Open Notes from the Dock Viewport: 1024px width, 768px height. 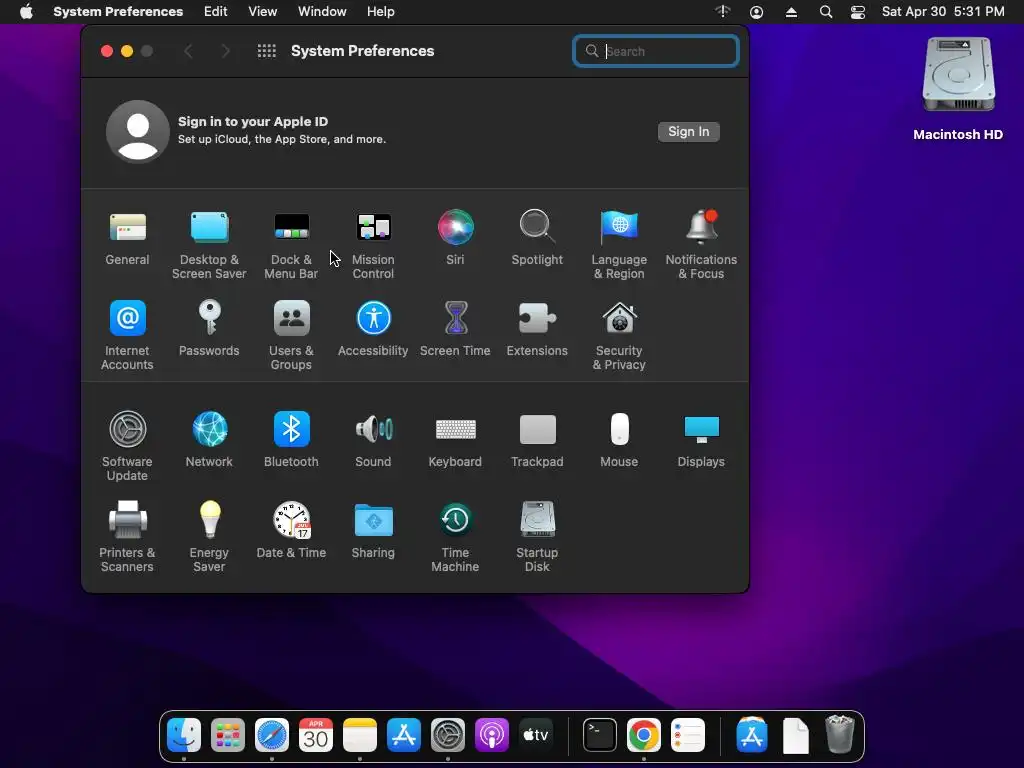pyautogui.click(x=360, y=736)
